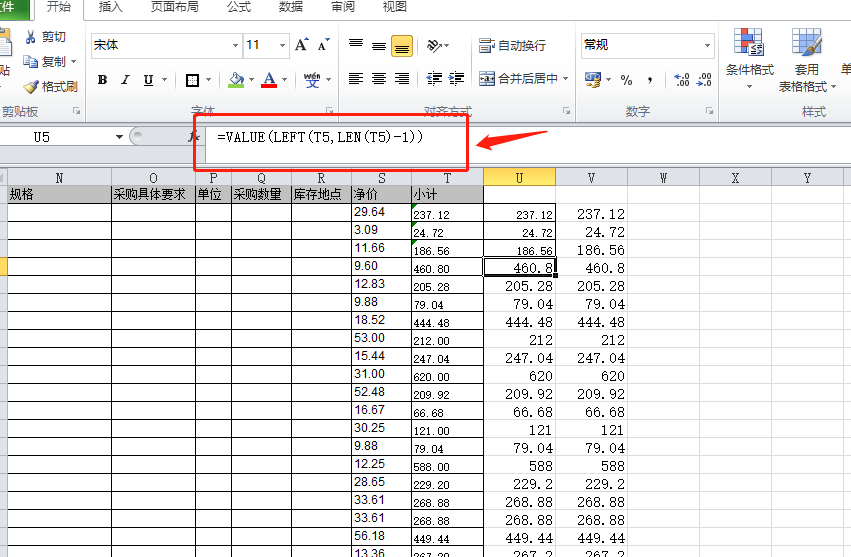Click cell showing 29.64 in column S
Screen dimensions: 851x557
[382, 212]
